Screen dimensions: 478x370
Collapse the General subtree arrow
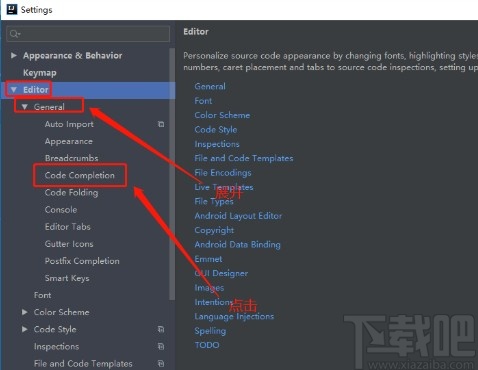click(24, 107)
